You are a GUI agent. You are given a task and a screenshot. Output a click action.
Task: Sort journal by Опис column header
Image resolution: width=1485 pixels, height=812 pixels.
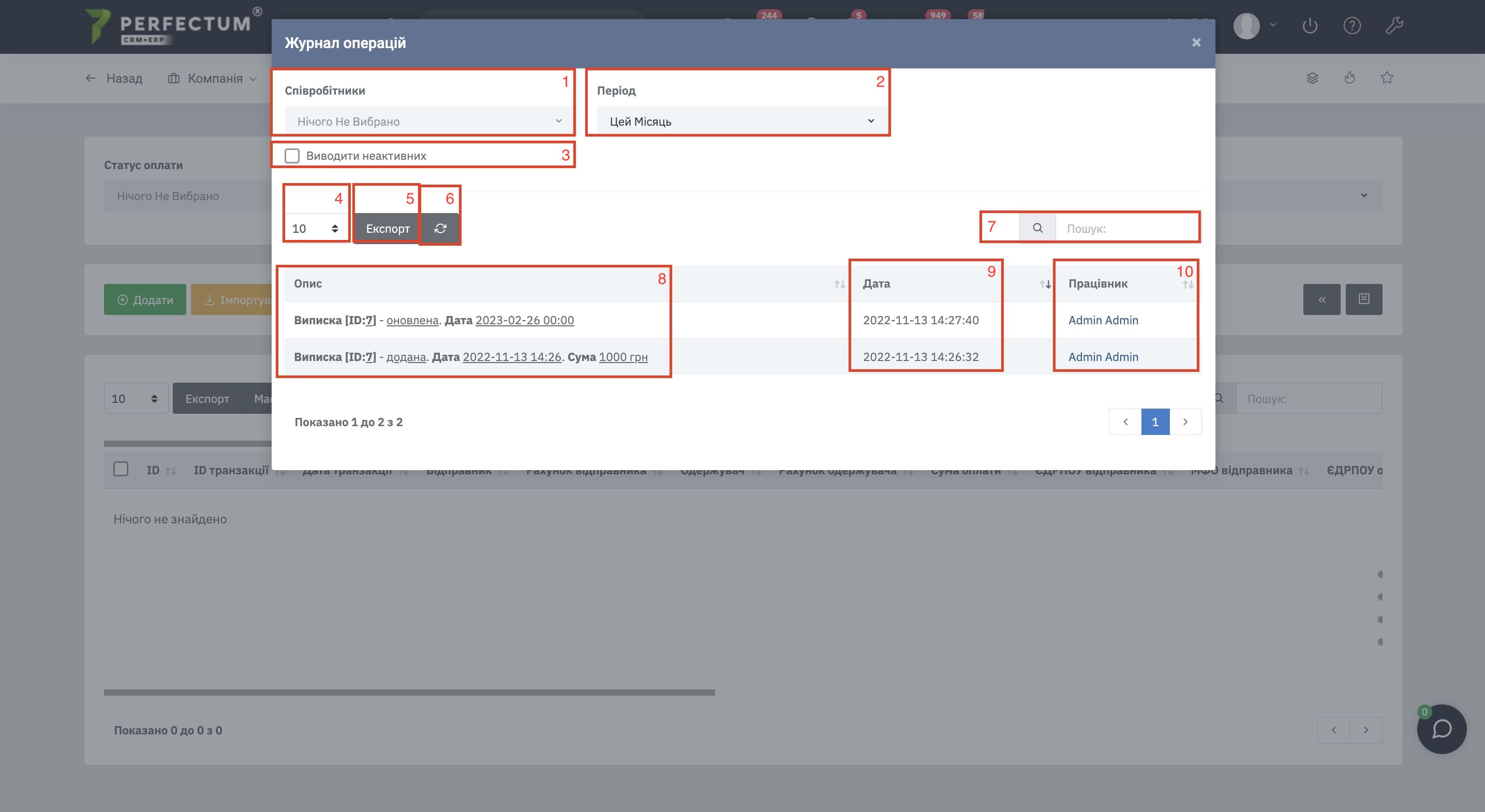click(308, 283)
